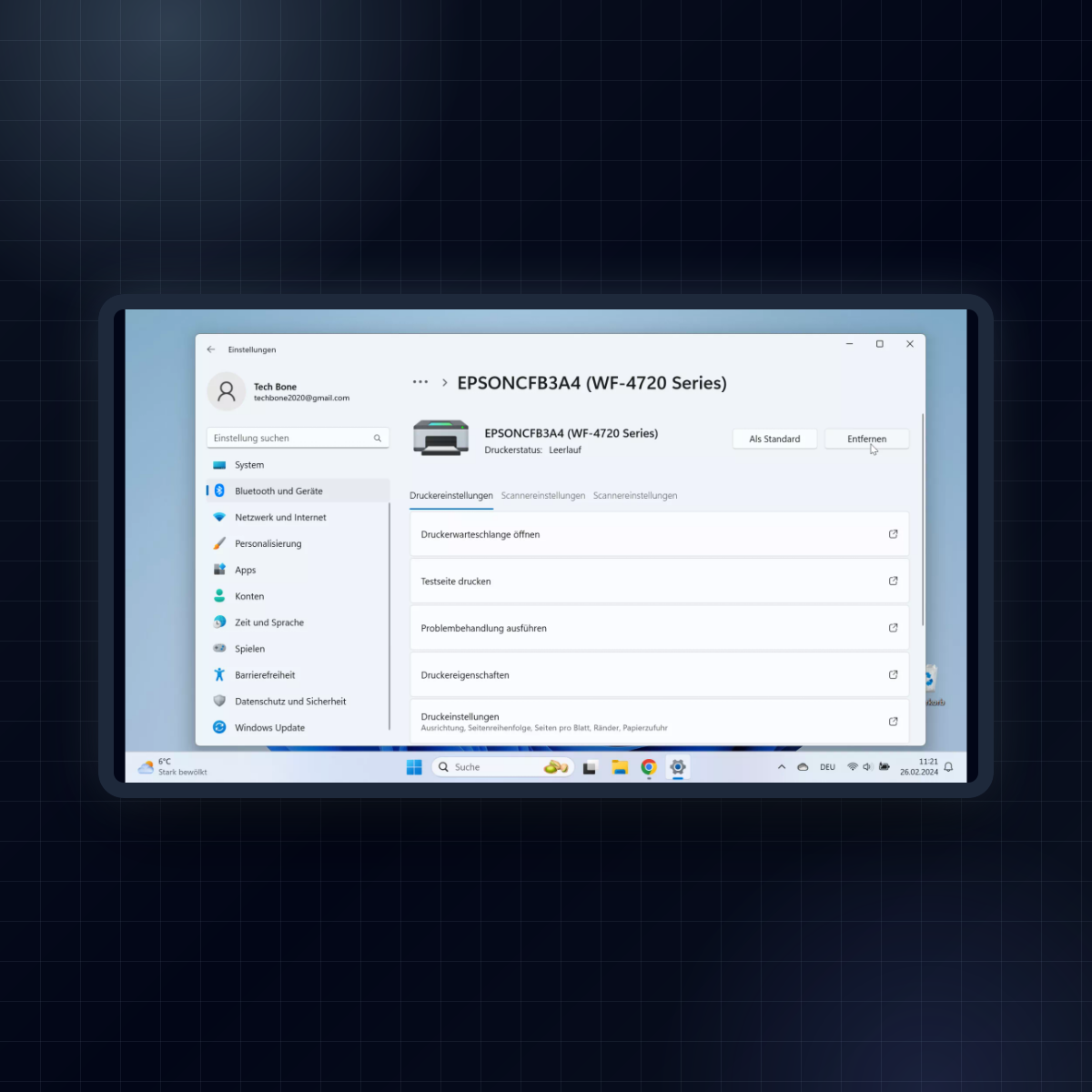Open the Windows Start menu
1092x1092 pixels.
[x=414, y=767]
